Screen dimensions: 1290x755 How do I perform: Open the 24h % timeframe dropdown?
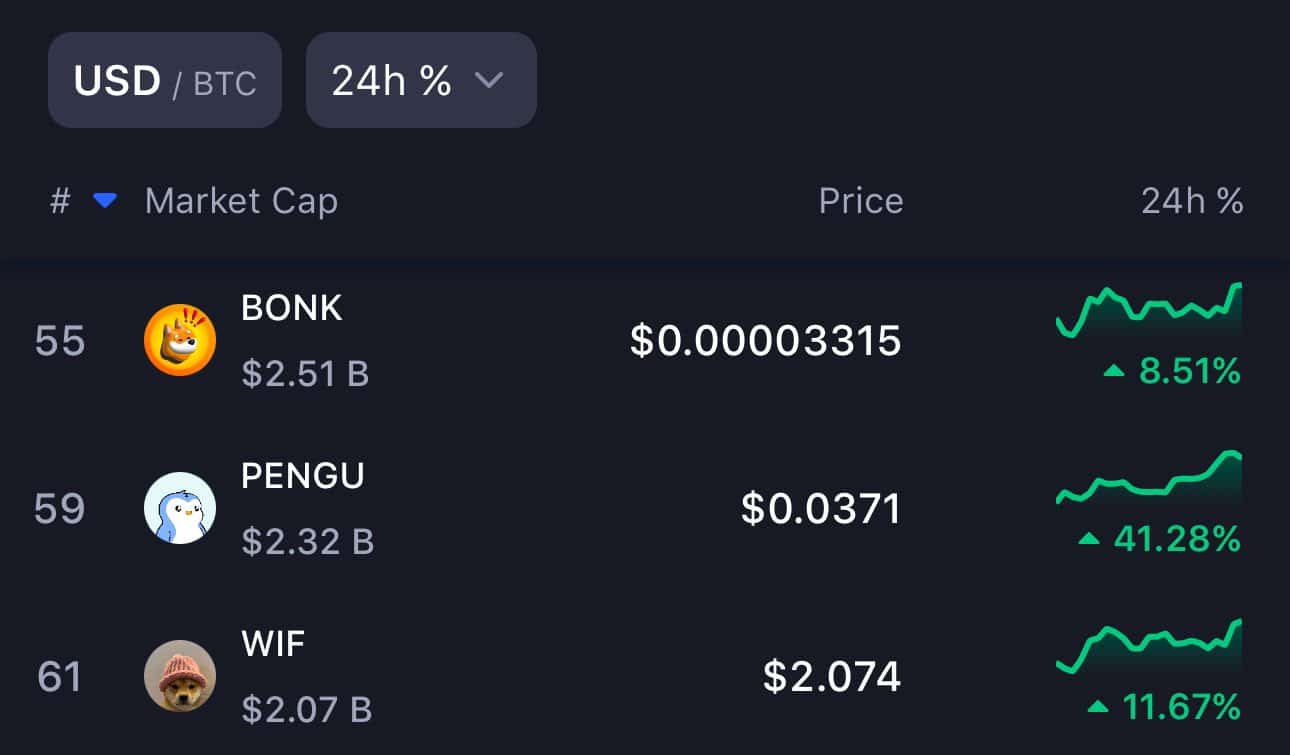tap(421, 80)
